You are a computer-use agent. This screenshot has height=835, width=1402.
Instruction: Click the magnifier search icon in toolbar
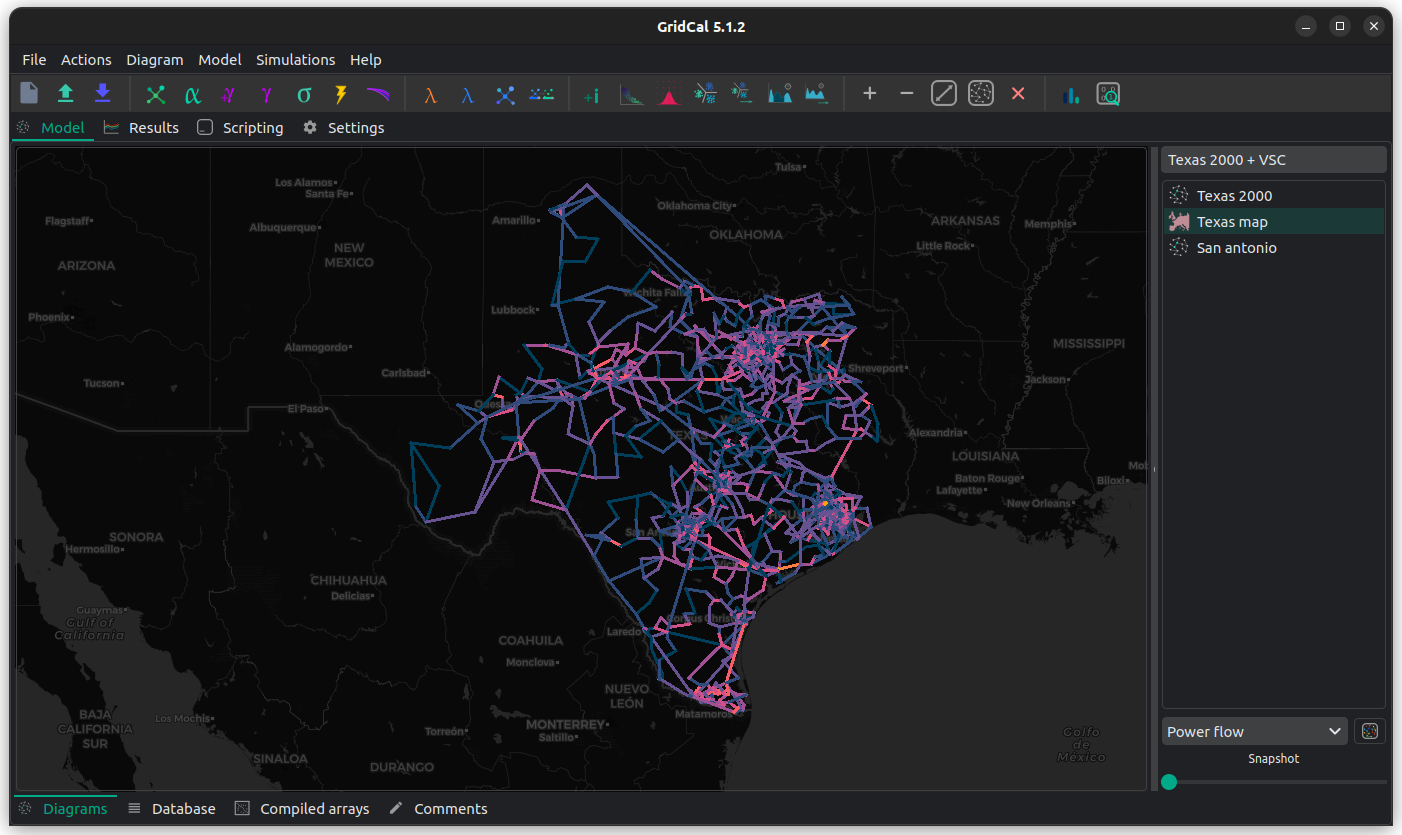[x=1108, y=95]
